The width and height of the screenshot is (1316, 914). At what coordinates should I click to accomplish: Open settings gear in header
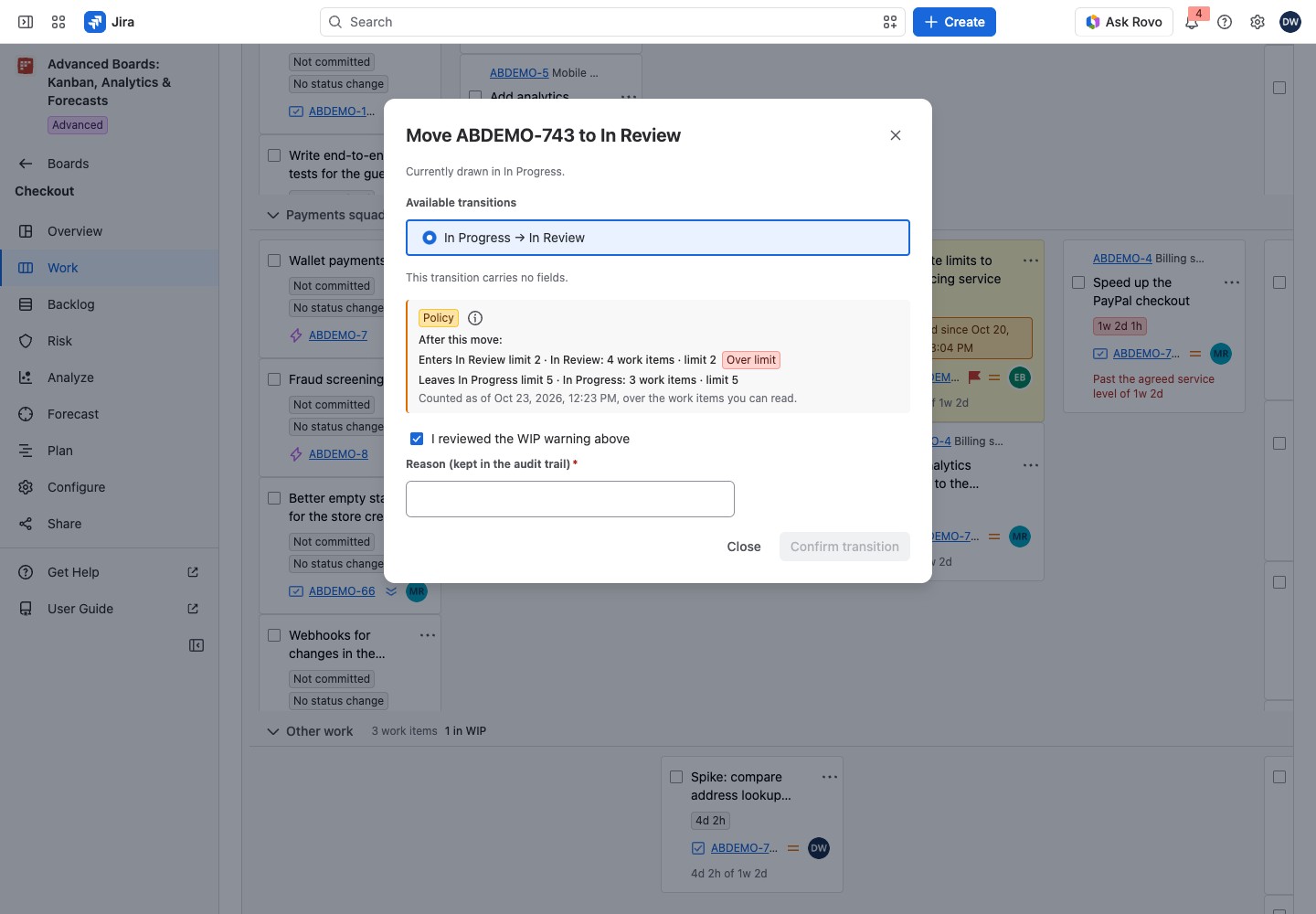[1258, 22]
